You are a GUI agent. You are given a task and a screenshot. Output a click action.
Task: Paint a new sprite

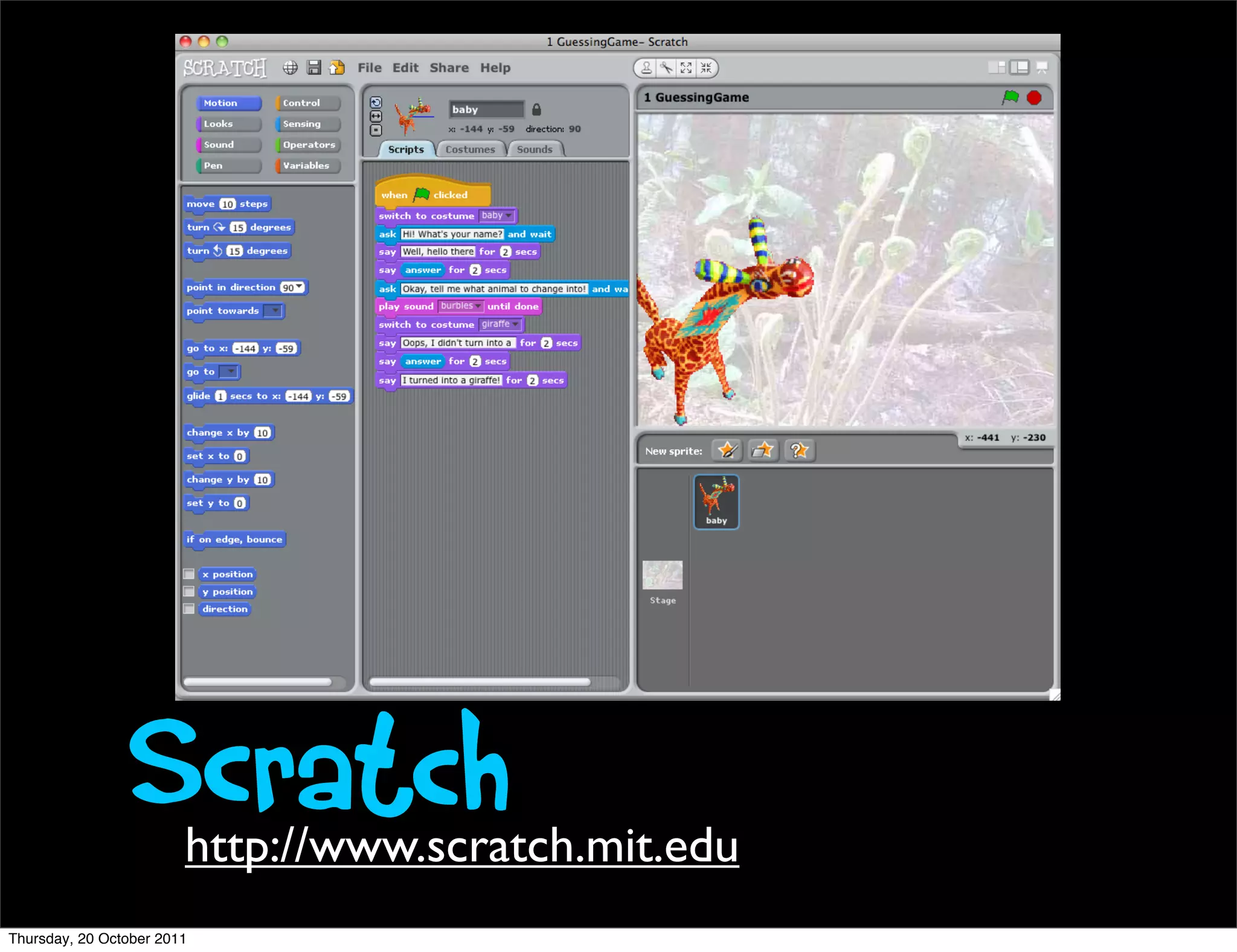click(x=727, y=450)
